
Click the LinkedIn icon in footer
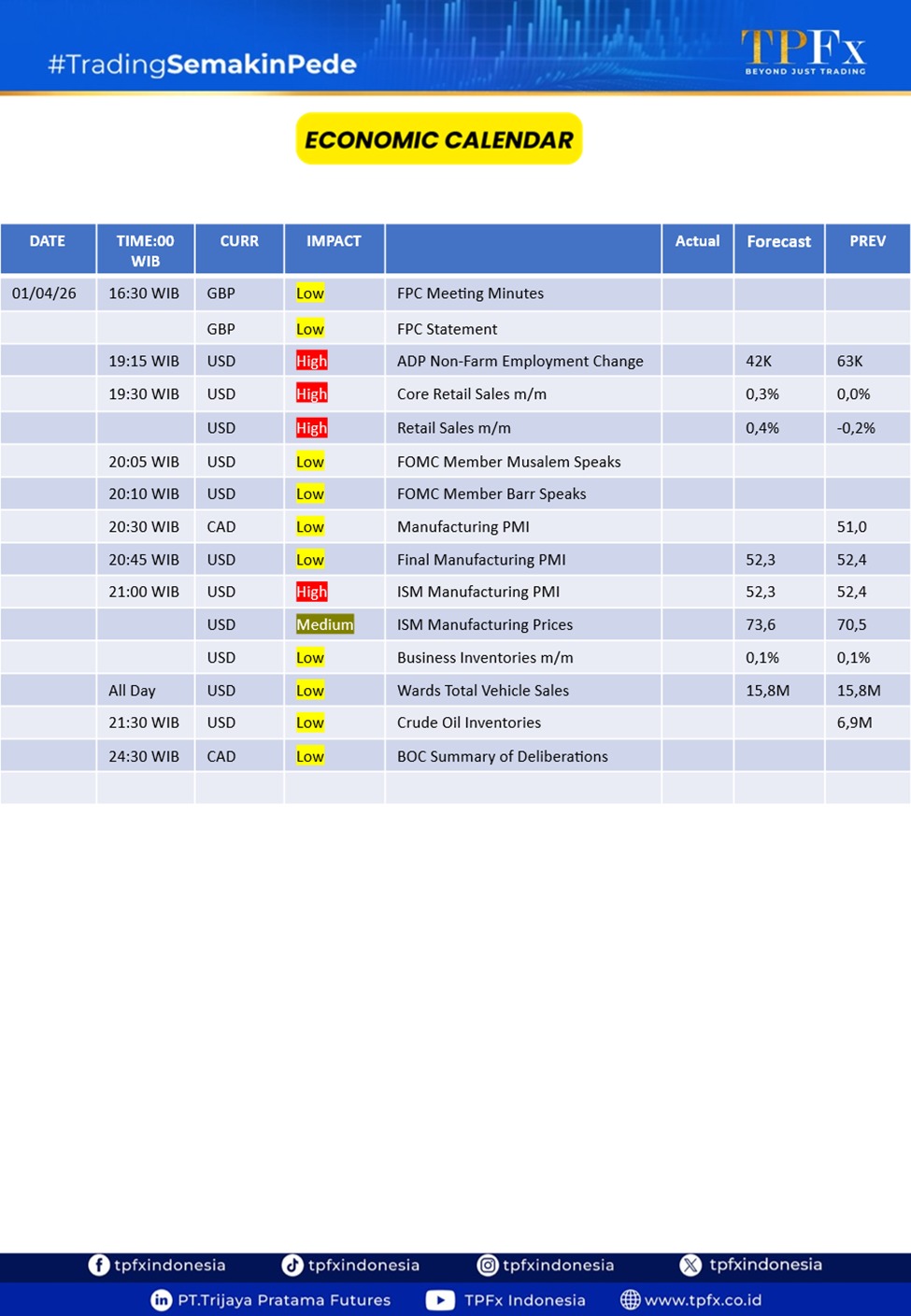162,1300
